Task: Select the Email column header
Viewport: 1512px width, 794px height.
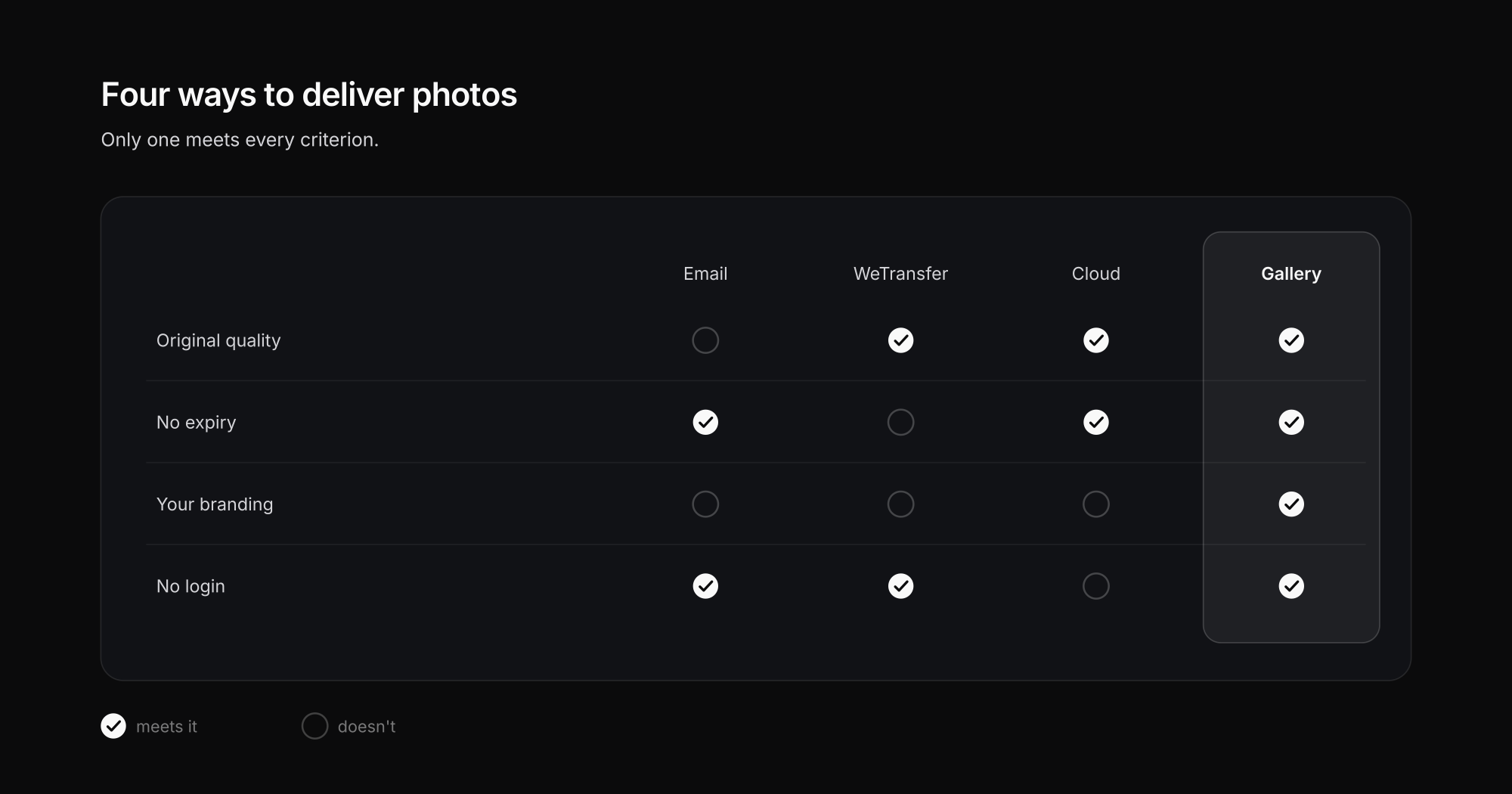Action: (705, 274)
